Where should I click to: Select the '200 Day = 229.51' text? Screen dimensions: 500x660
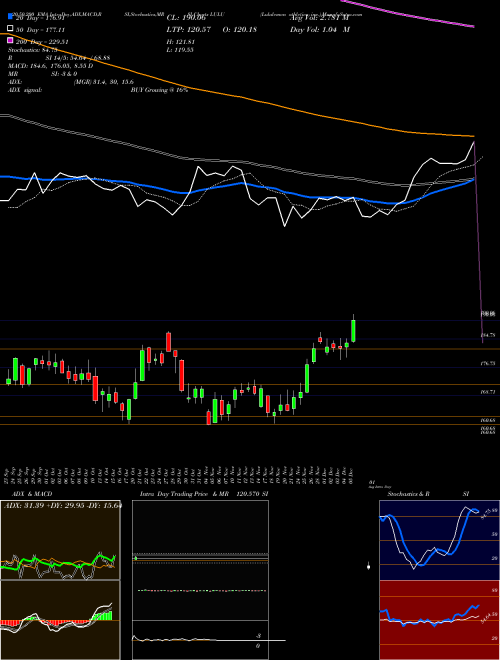(42, 42)
